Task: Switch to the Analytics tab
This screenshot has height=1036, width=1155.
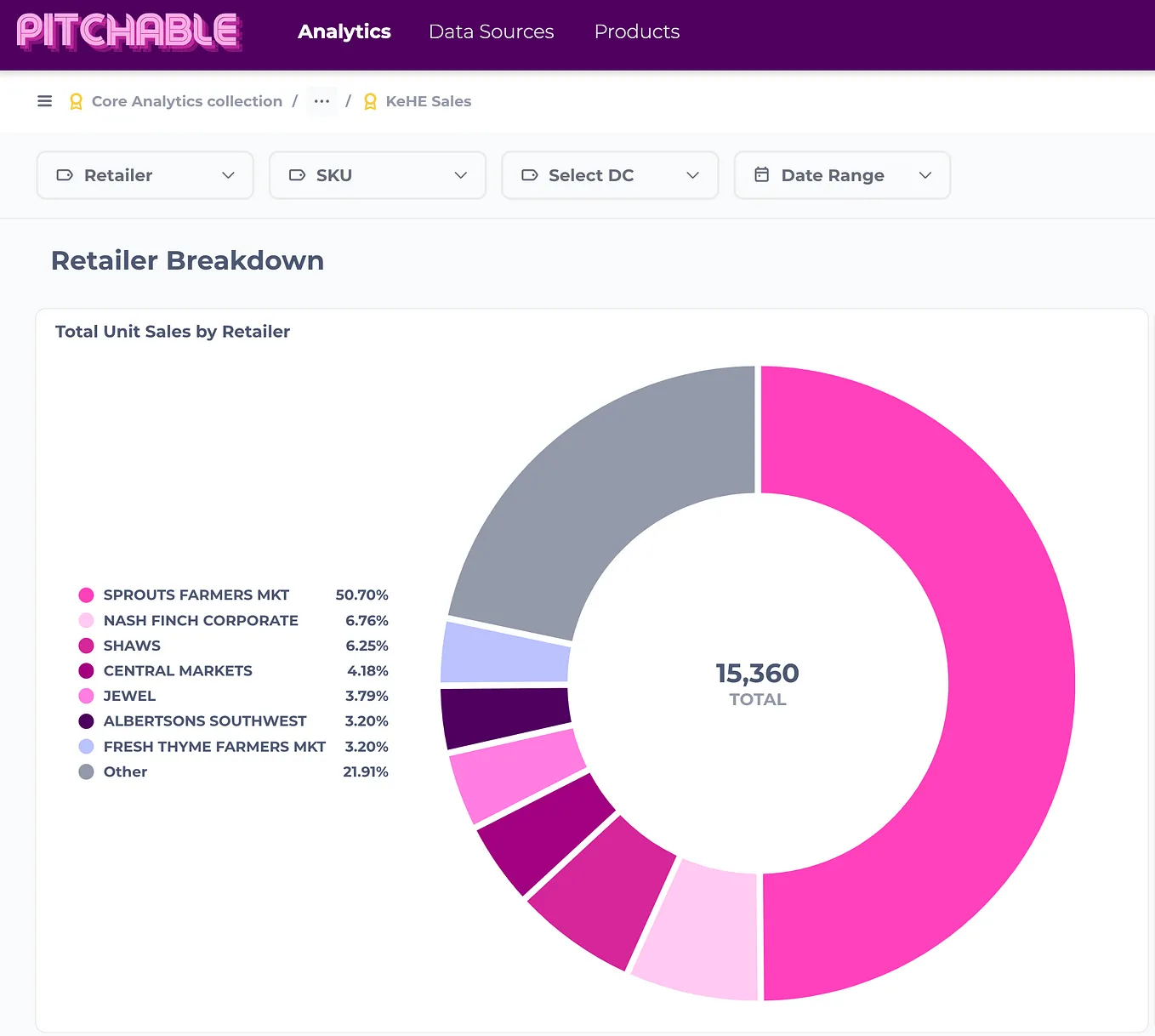Action: tap(344, 31)
